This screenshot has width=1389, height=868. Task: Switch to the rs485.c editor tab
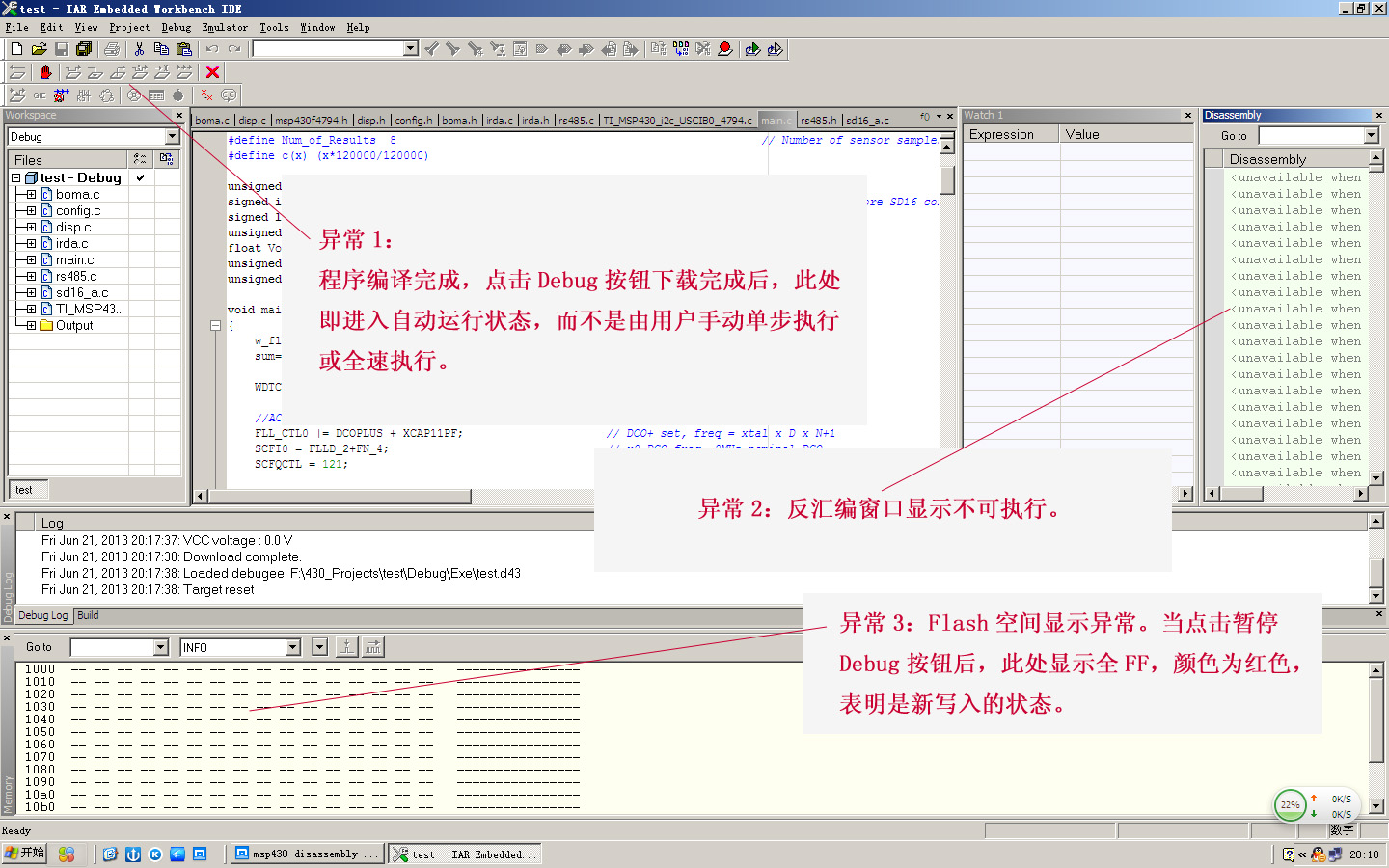pos(576,121)
